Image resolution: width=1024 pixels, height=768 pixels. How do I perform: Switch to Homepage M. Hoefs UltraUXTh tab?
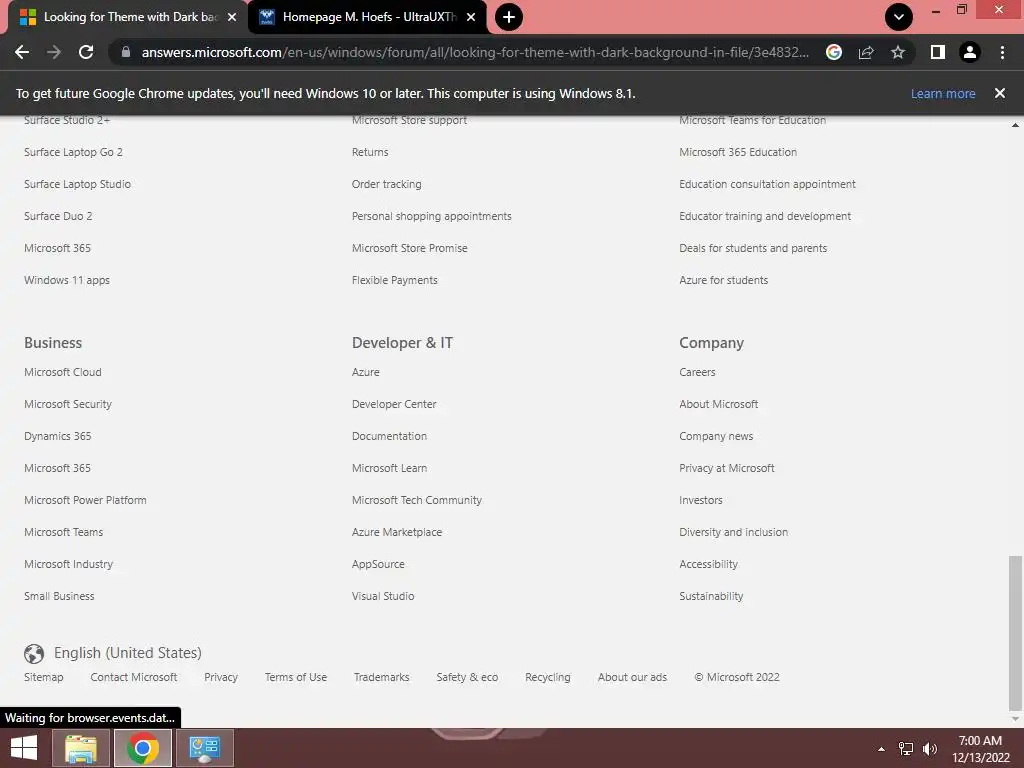[368, 17]
